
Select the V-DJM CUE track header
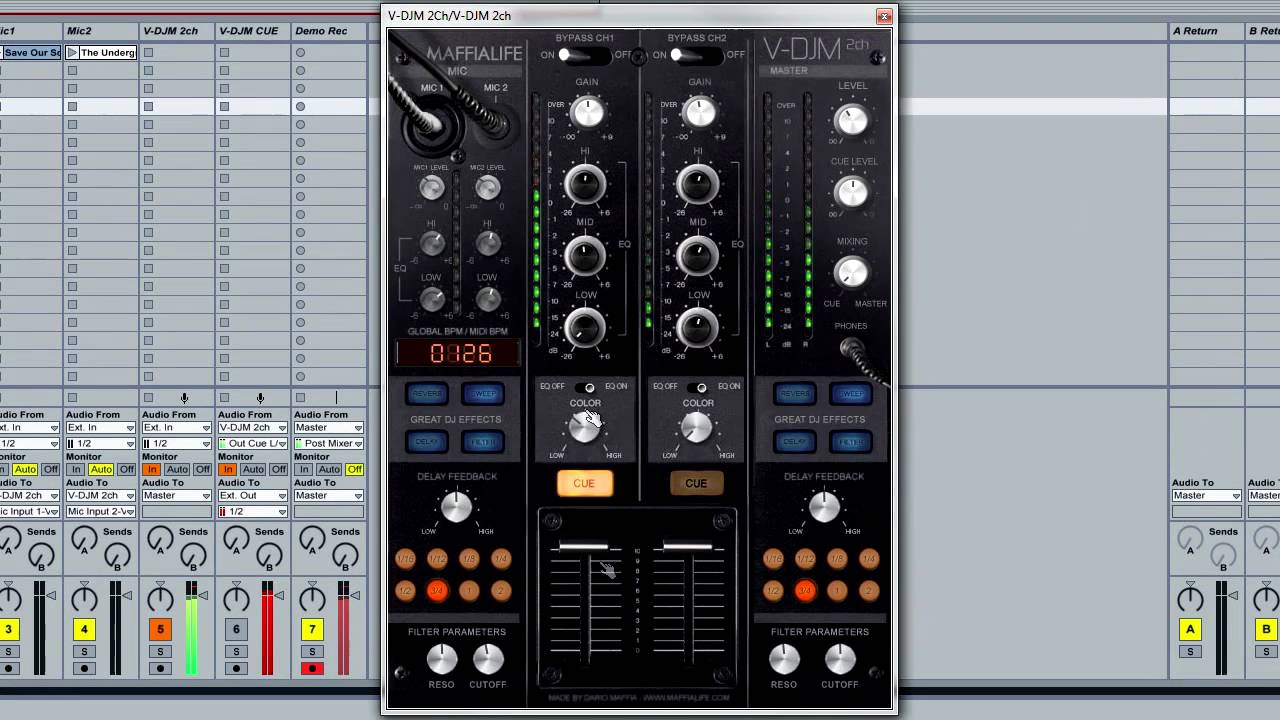pos(253,31)
